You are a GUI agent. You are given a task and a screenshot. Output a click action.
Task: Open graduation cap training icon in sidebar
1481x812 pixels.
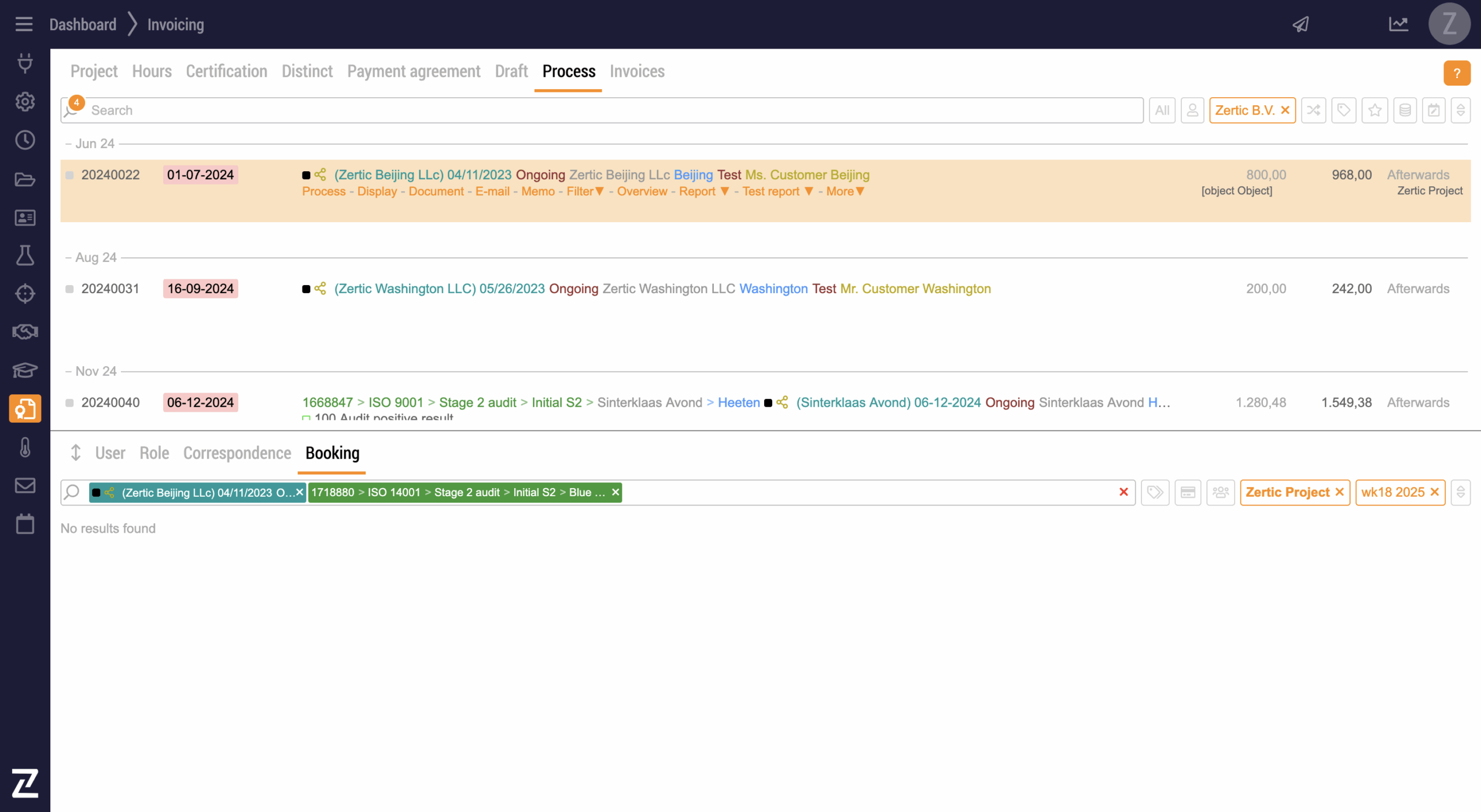(x=25, y=370)
